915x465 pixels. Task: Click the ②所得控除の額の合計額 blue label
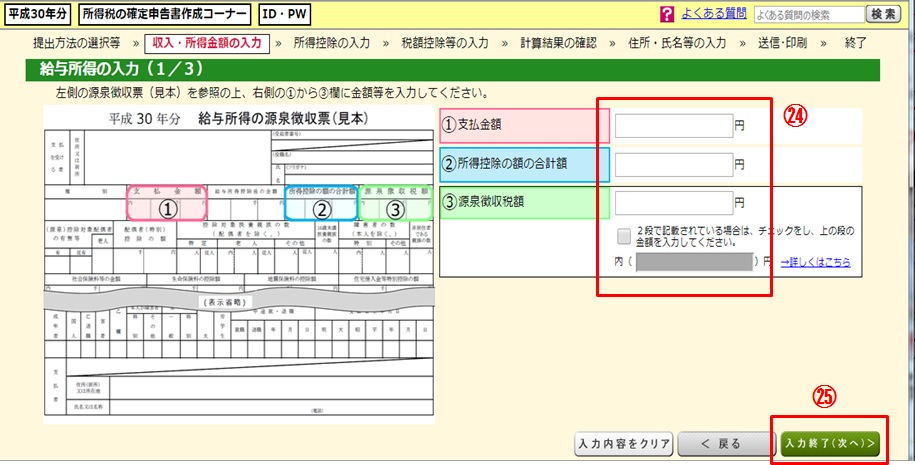524,165
